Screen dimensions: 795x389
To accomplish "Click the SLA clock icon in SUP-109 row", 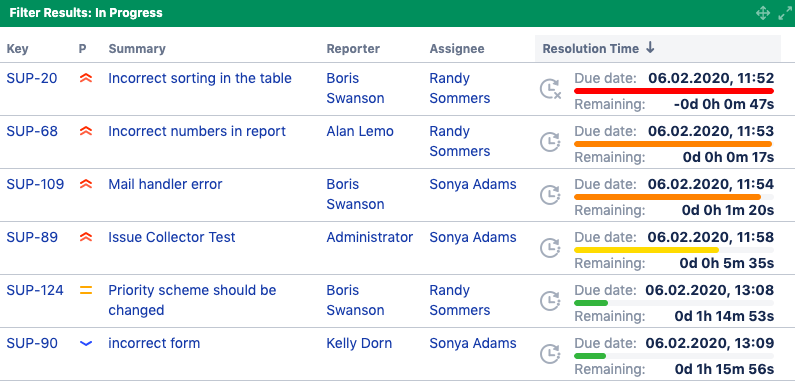I will 550,195.
